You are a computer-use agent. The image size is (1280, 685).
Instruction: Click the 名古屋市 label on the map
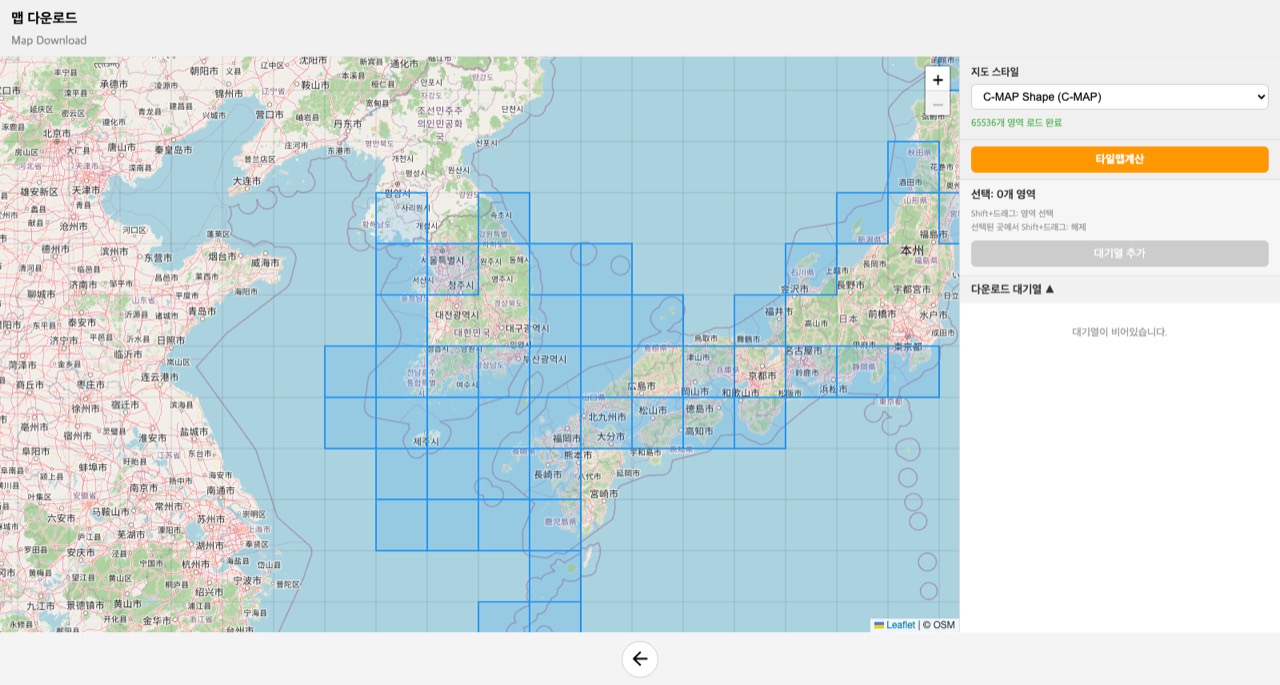803,351
